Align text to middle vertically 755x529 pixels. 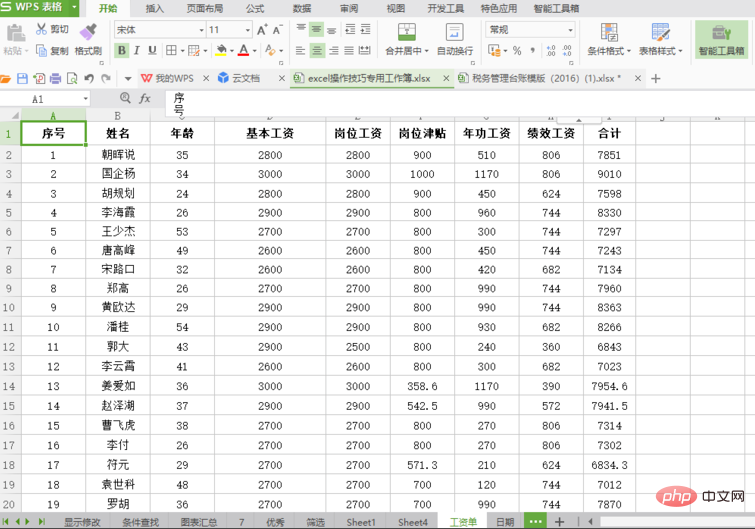click(x=316, y=29)
